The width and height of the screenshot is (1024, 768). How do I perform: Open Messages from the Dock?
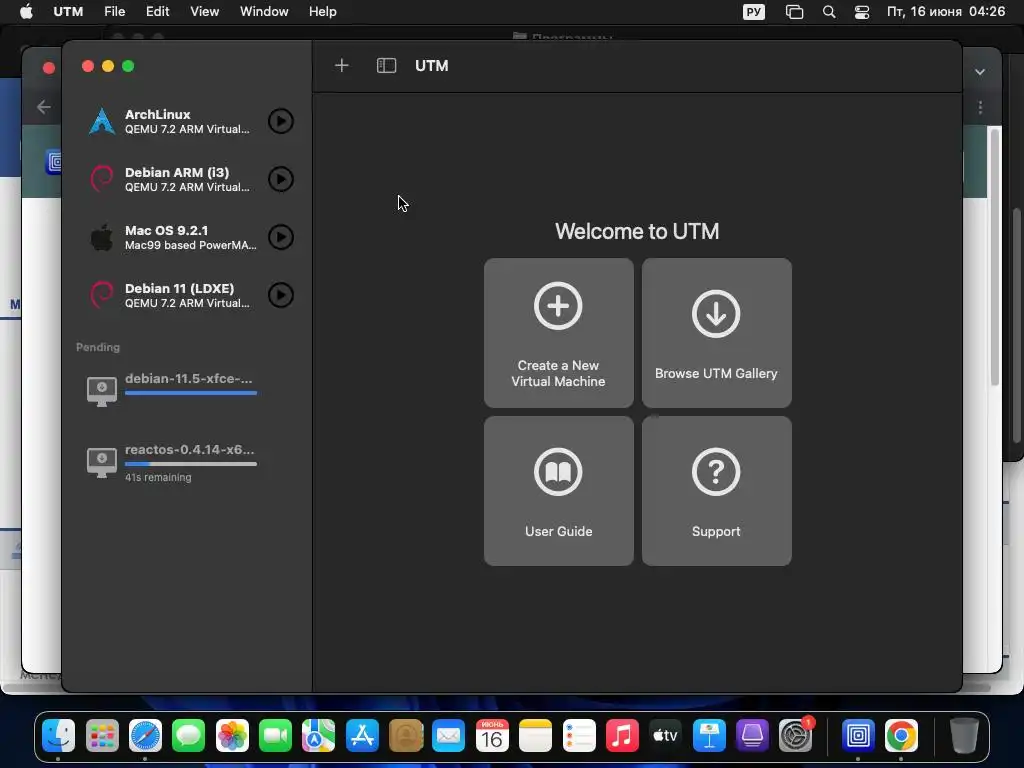click(x=189, y=736)
